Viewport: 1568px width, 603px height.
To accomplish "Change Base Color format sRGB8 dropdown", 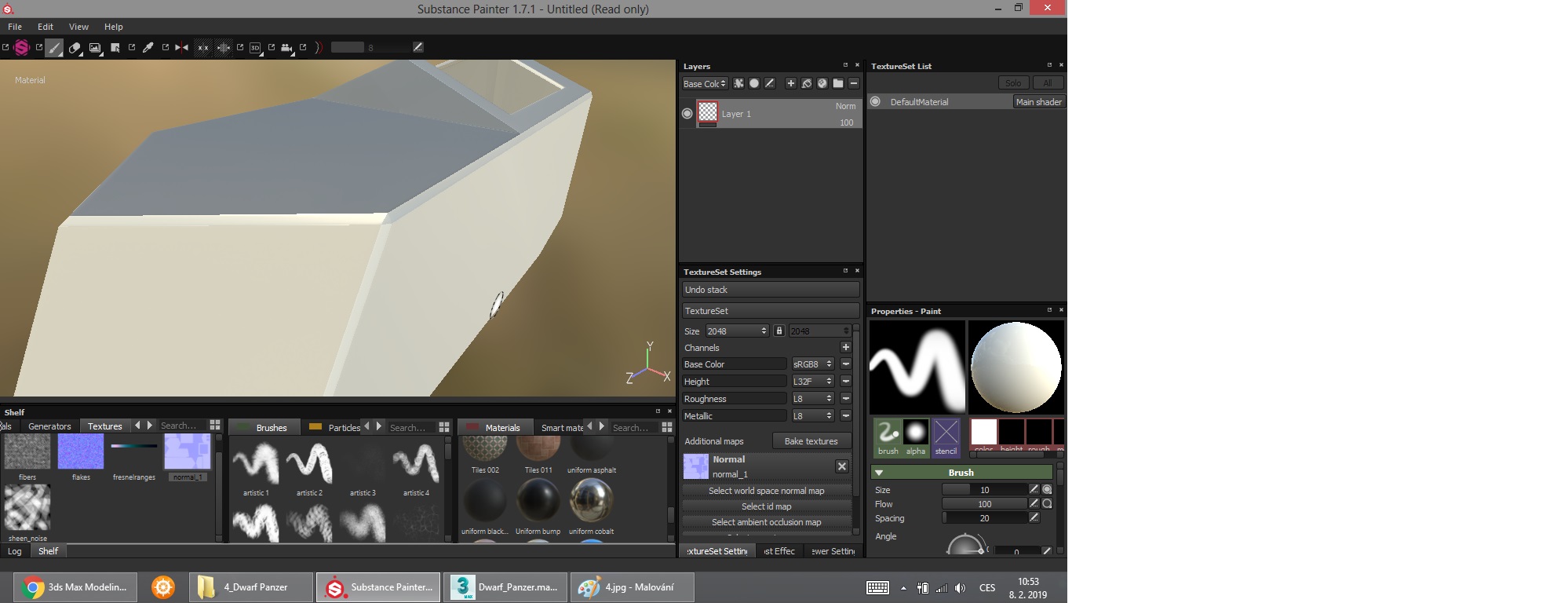I will coord(812,364).
